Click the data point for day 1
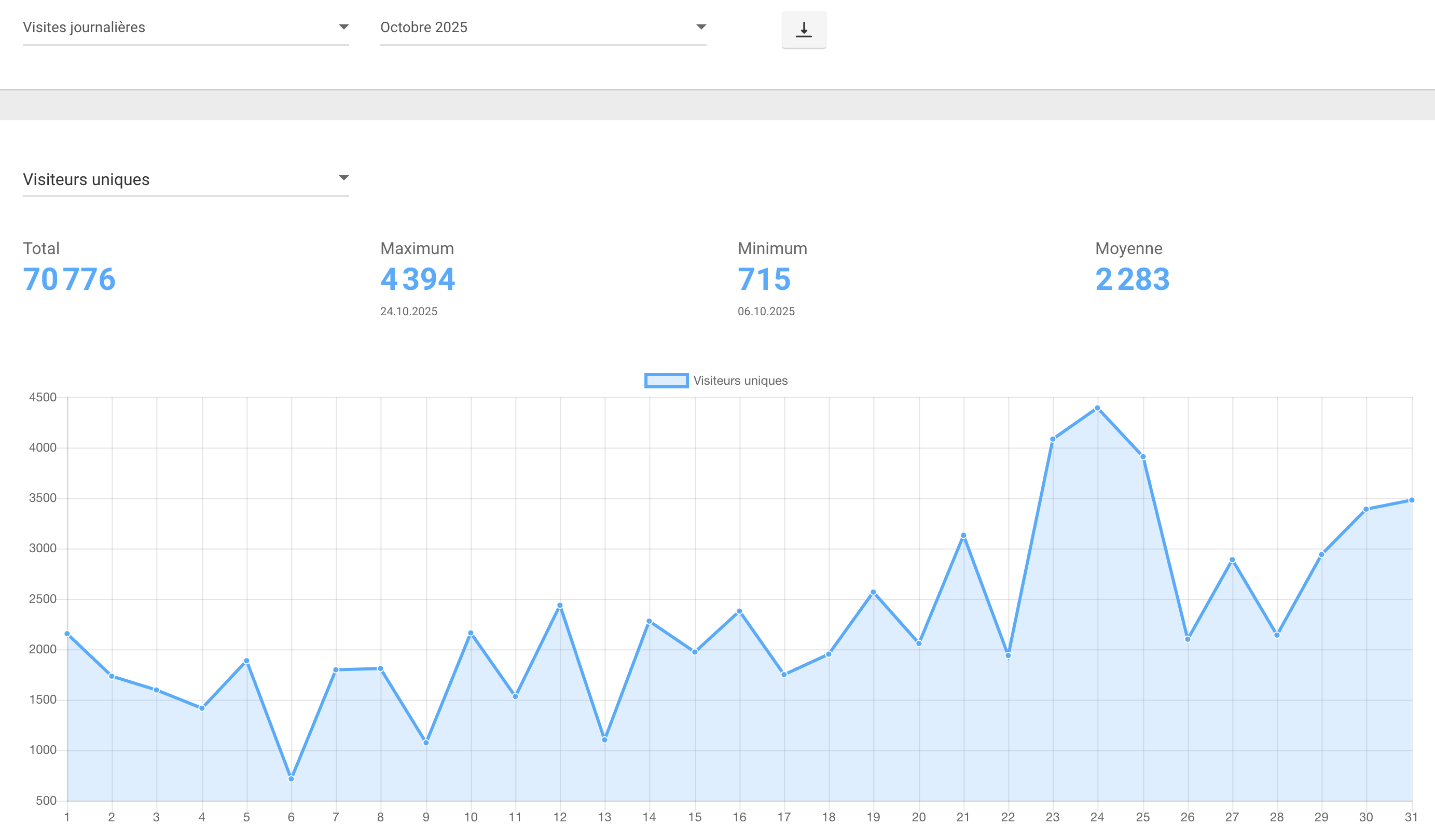 coord(67,634)
